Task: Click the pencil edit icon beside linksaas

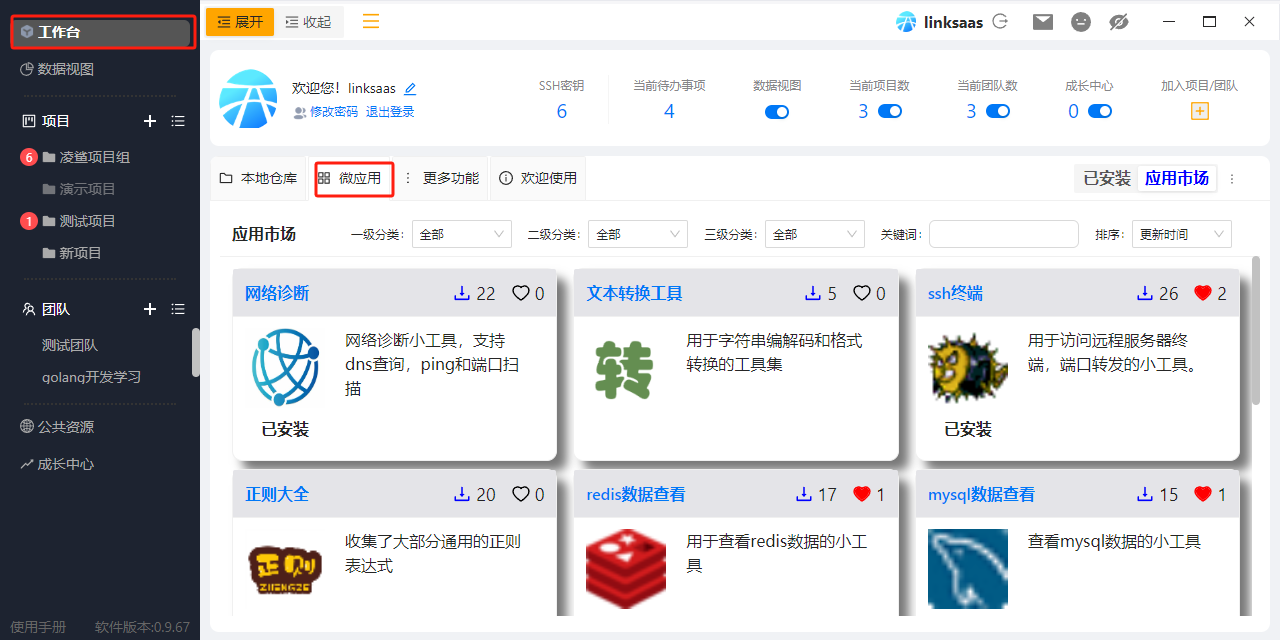Action: pyautogui.click(x=410, y=89)
